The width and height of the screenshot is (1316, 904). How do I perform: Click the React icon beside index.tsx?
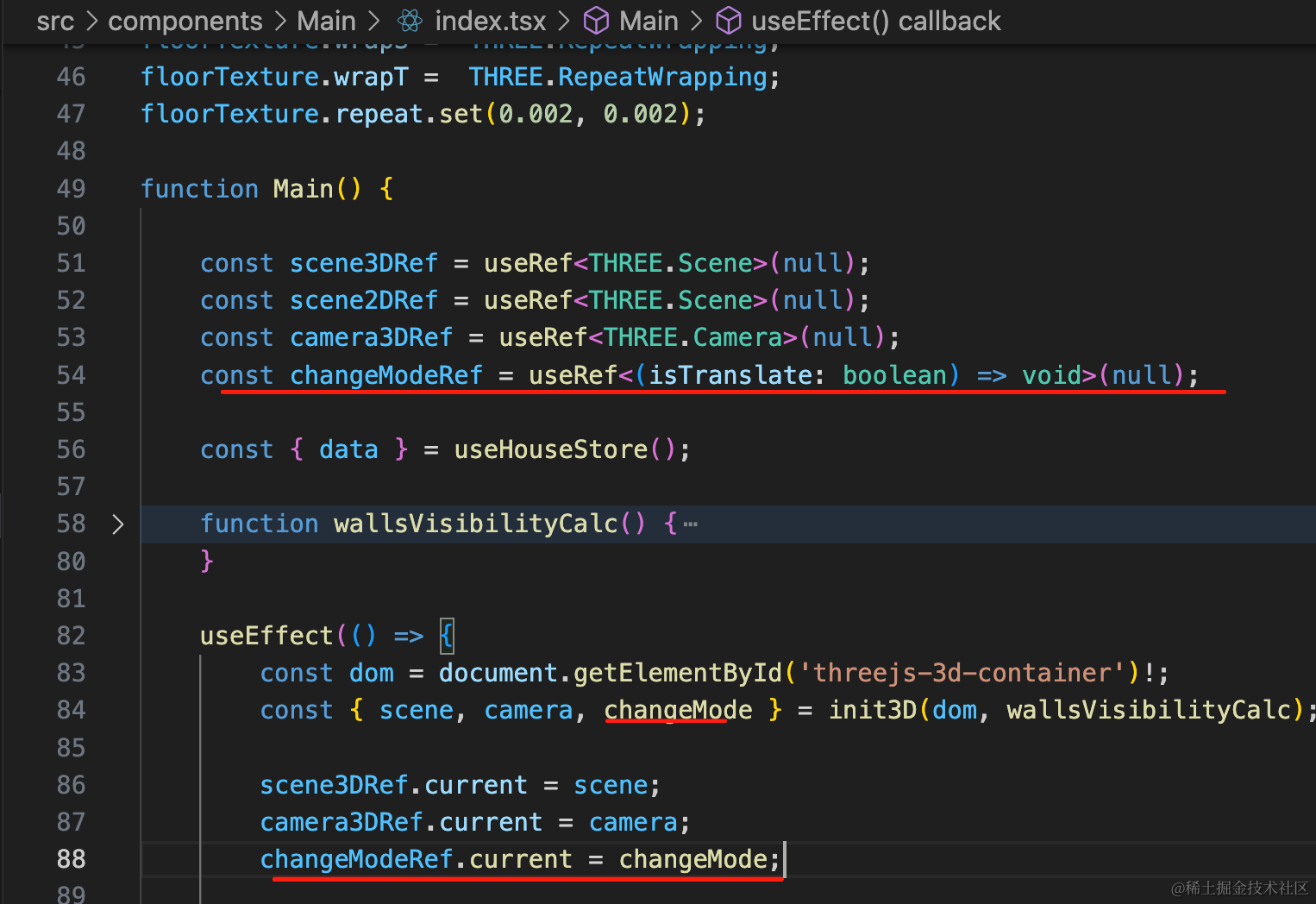pyautogui.click(x=410, y=21)
